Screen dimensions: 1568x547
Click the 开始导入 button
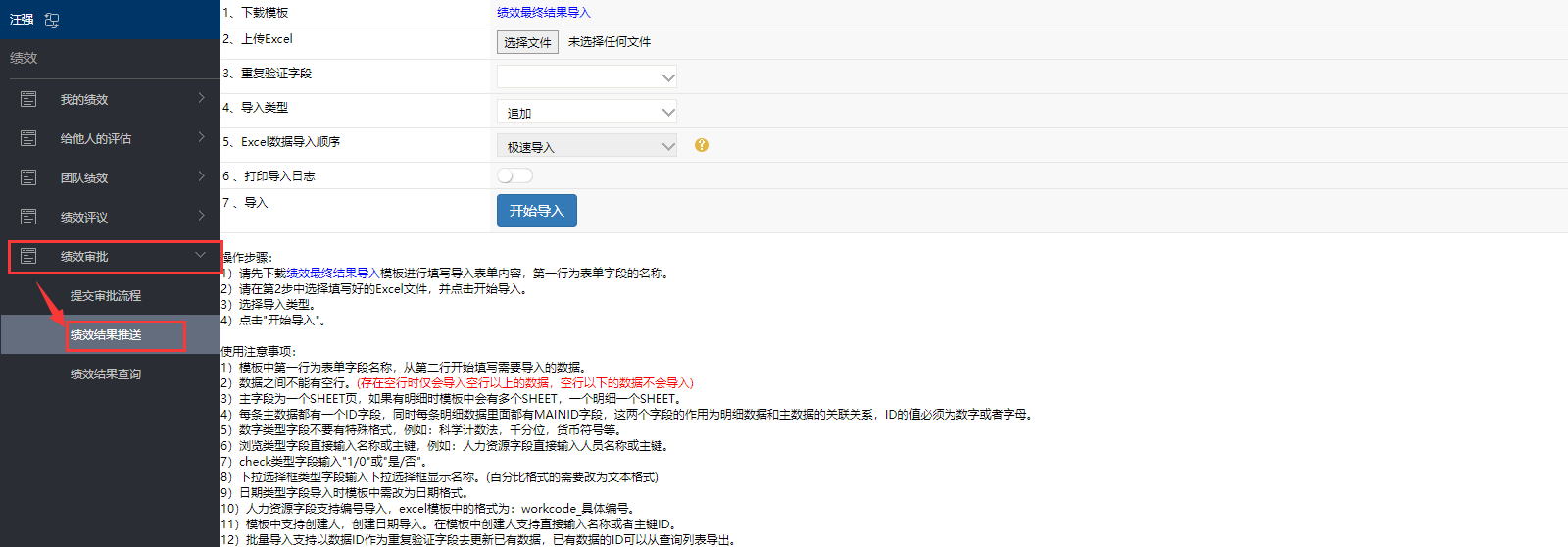[x=536, y=211]
